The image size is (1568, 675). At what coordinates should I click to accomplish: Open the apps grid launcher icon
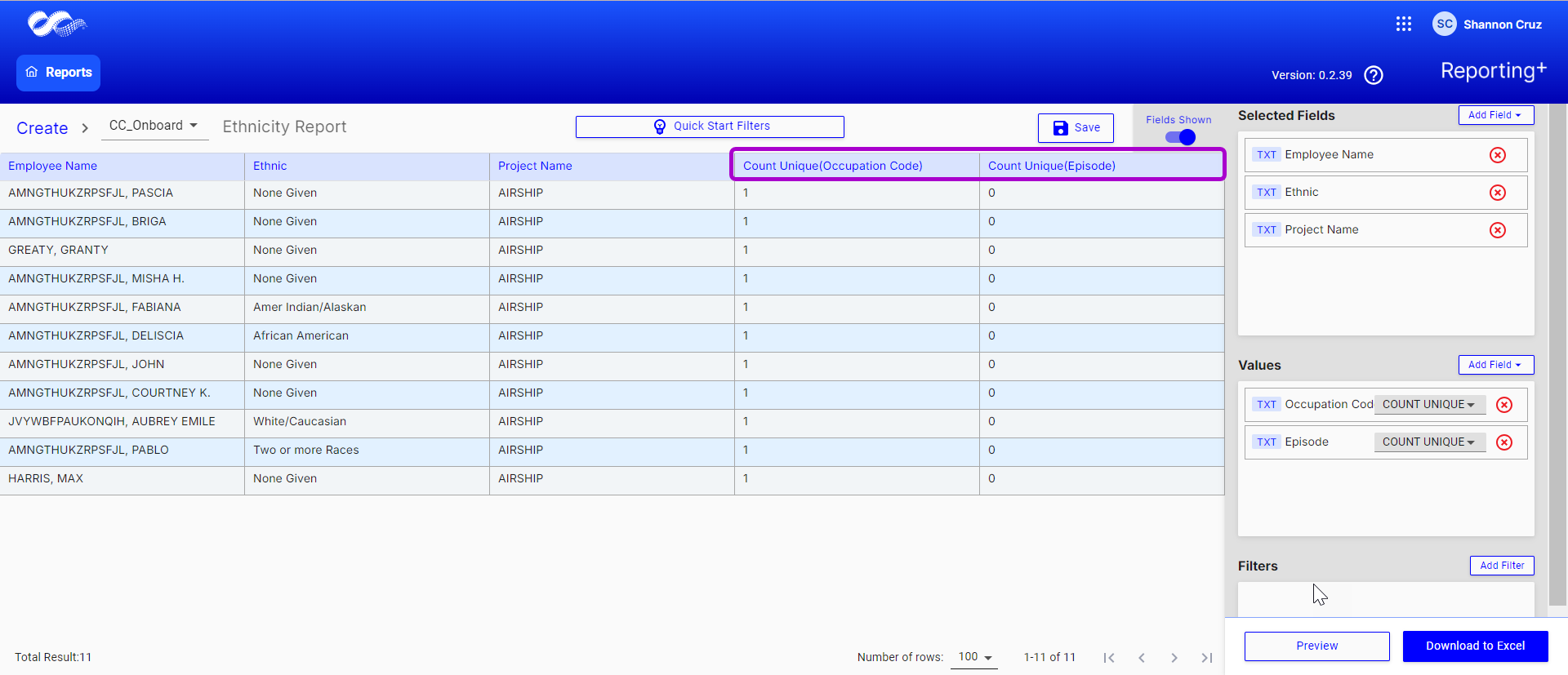pyautogui.click(x=1403, y=24)
